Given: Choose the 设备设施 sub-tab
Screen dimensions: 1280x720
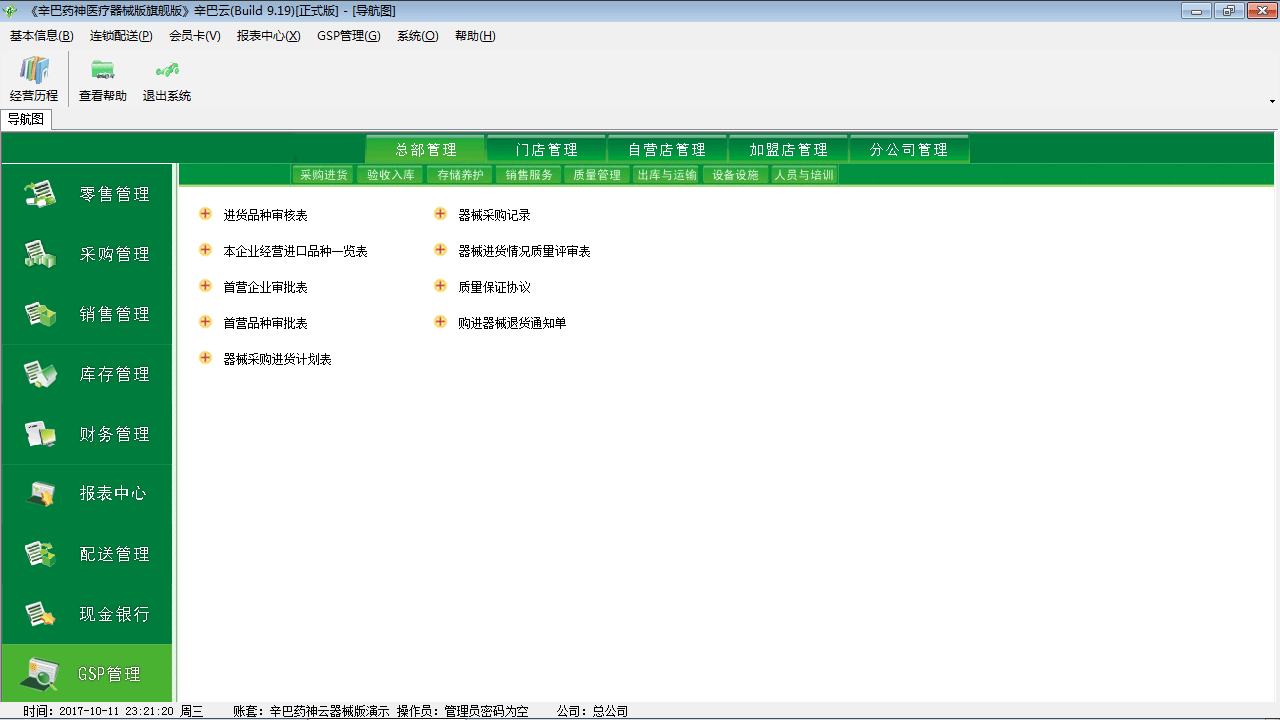Looking at the screenshot, I should coord(736,175).
